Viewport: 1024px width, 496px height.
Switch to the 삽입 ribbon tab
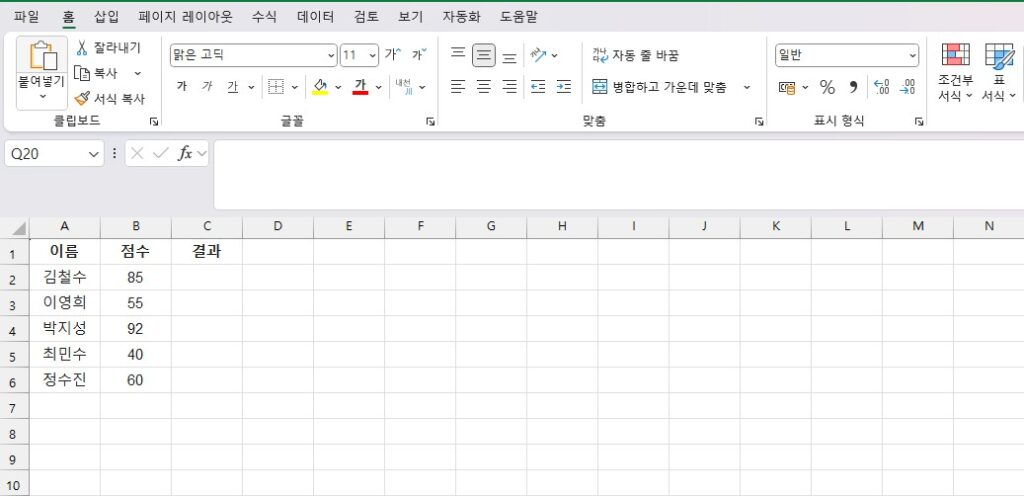tap(106, 16)
